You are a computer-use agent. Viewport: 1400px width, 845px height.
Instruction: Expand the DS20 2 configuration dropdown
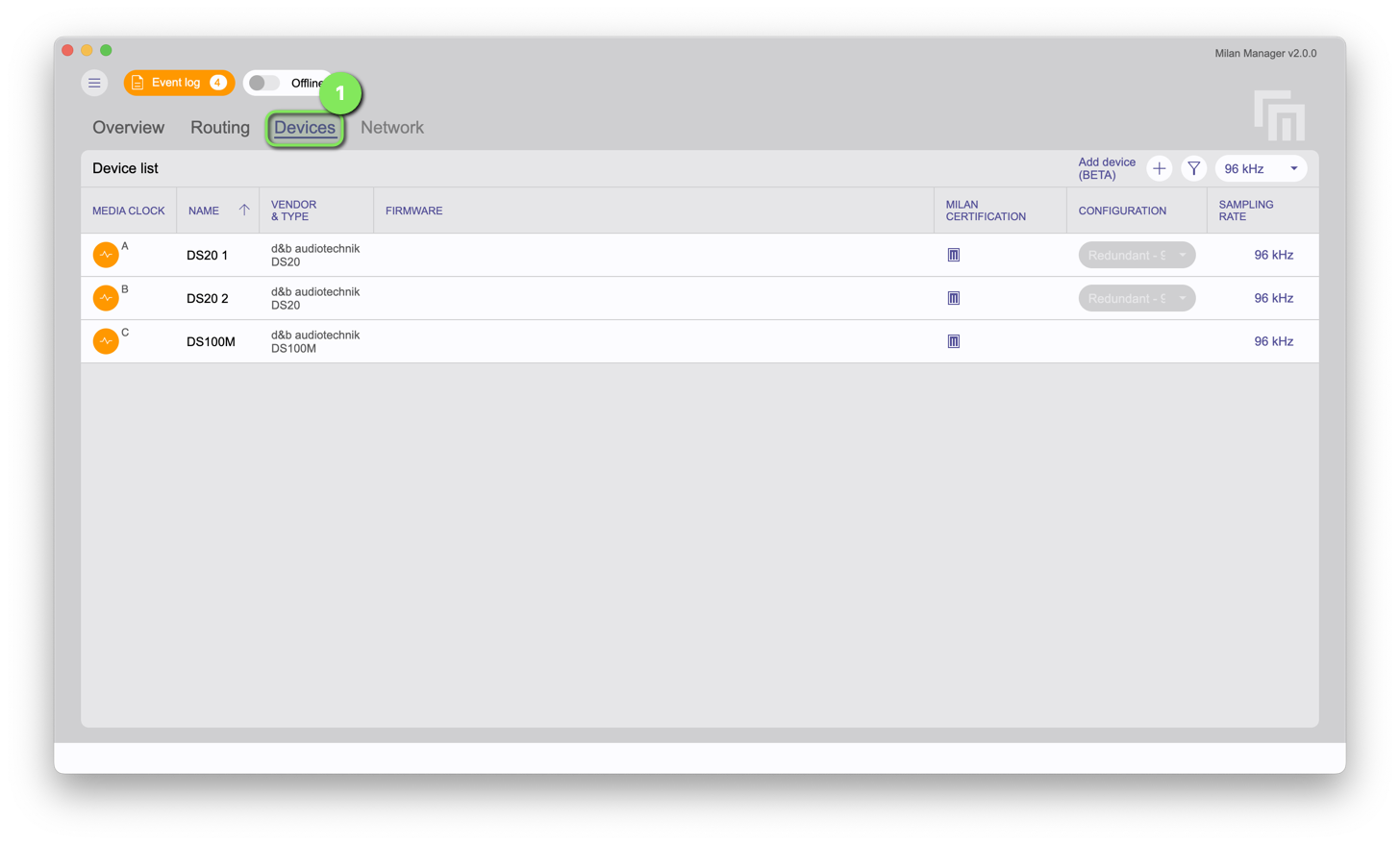(x=1137, y=298)
